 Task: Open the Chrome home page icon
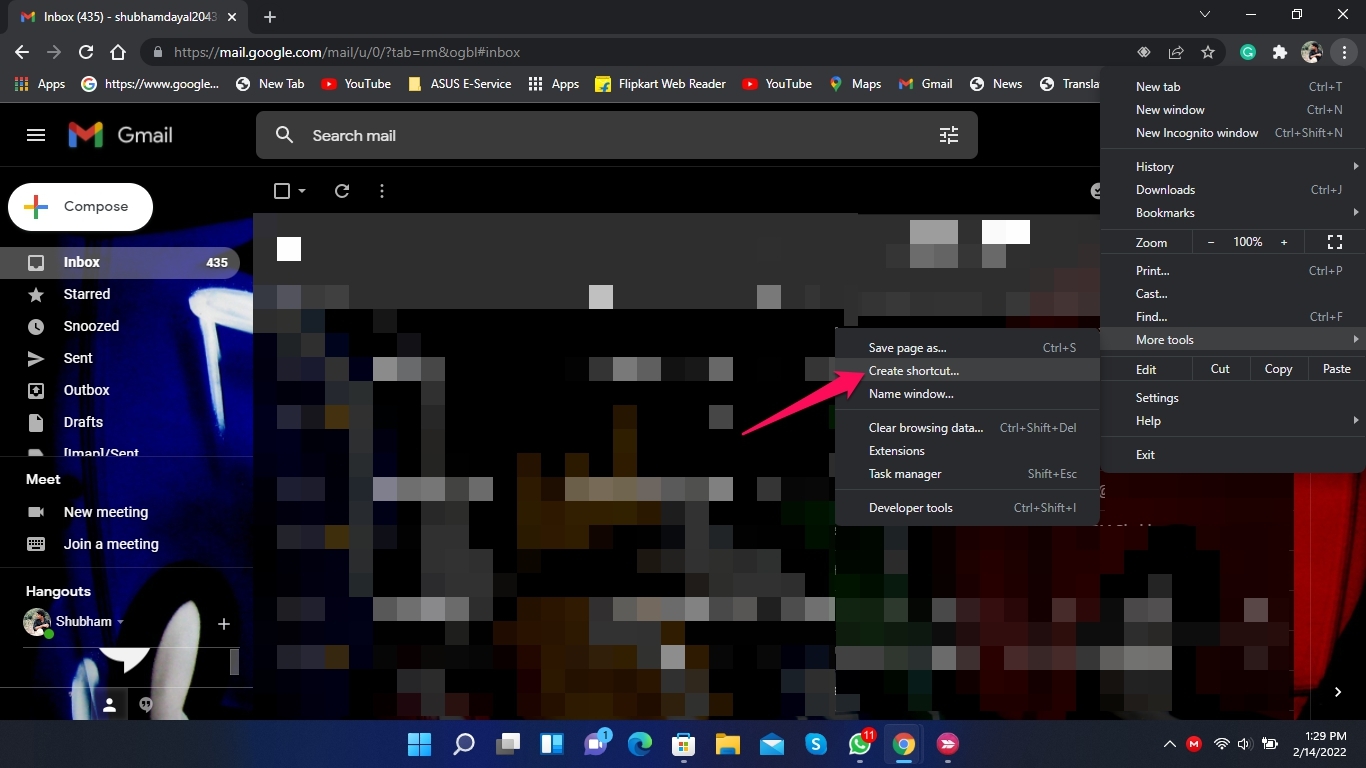tap(118, 52)
